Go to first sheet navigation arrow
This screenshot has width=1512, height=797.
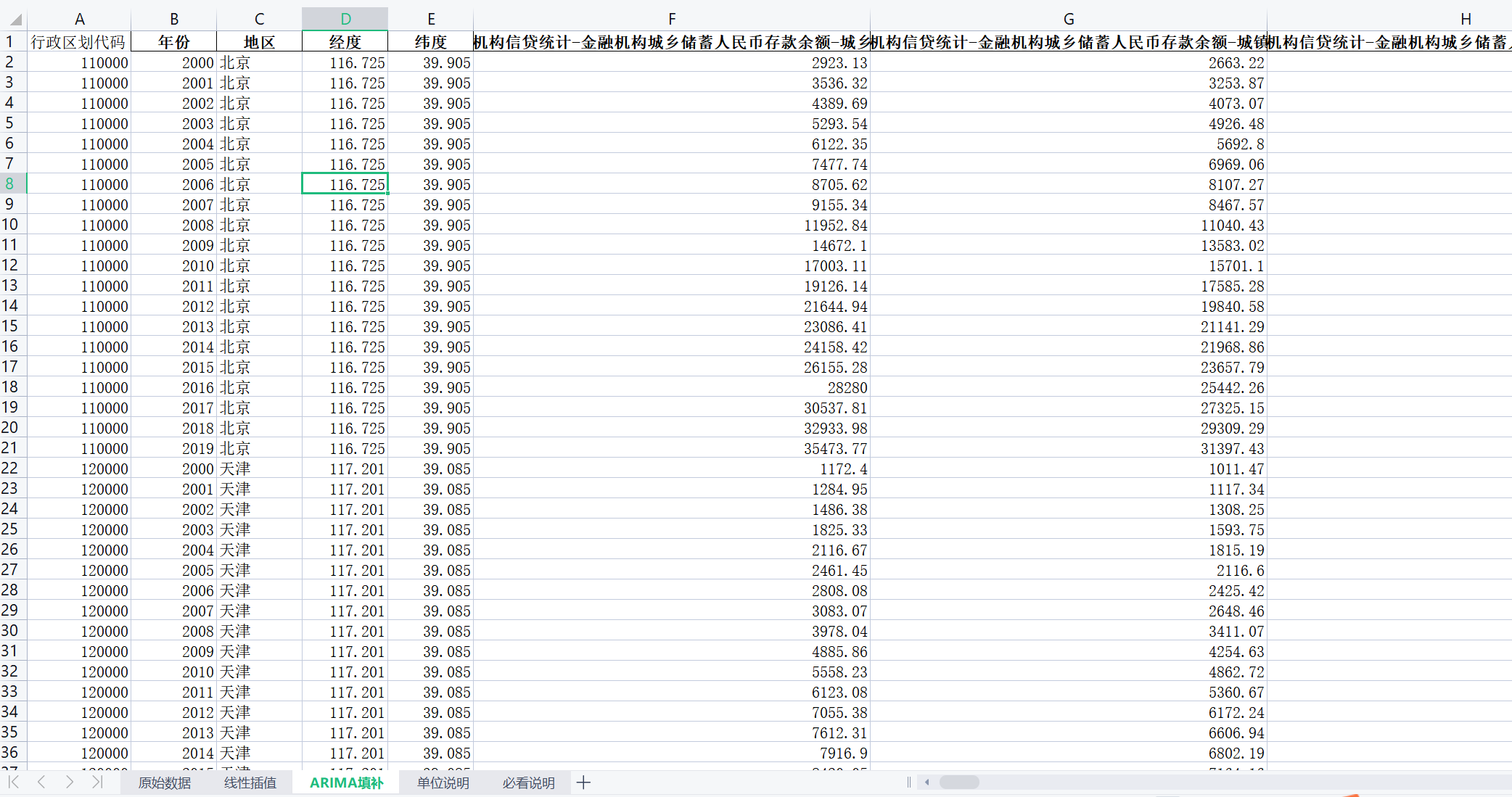(14, 782)
